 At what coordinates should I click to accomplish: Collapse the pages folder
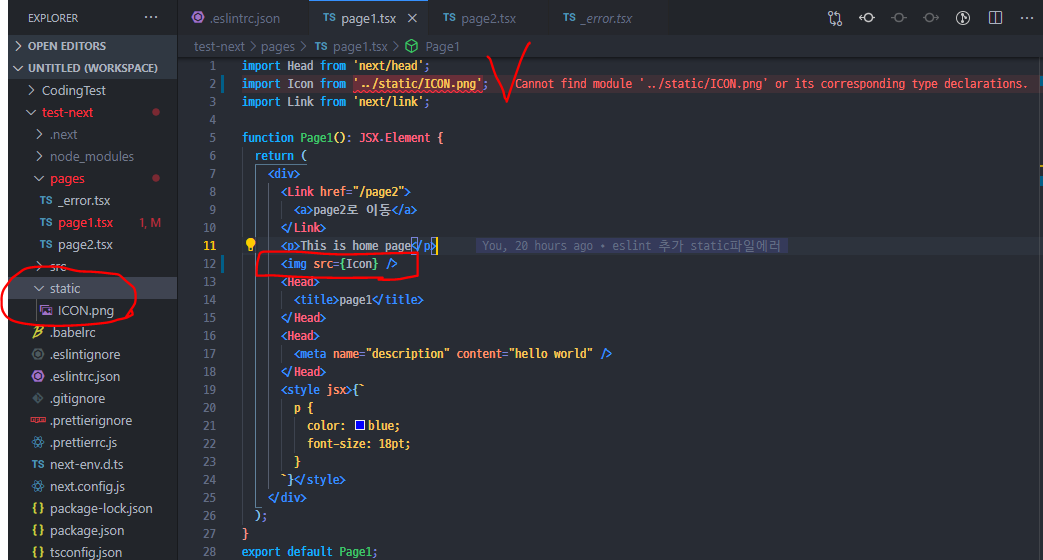[92, 178]
